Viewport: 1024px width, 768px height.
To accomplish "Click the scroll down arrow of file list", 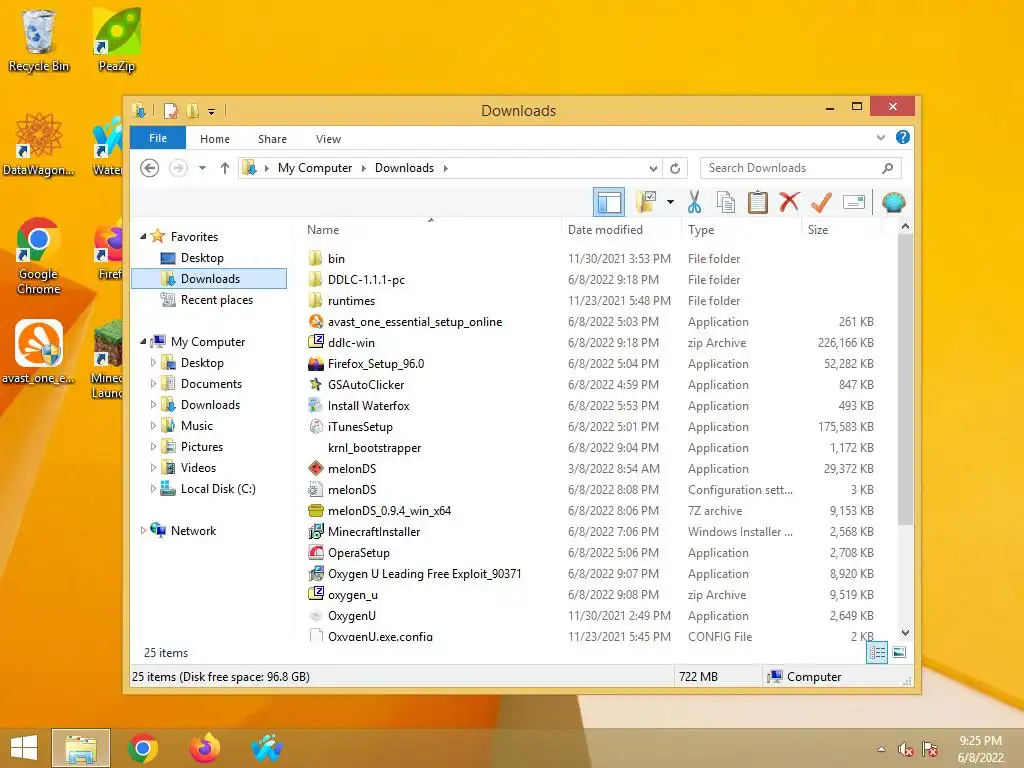I will [x=905, y=632].
